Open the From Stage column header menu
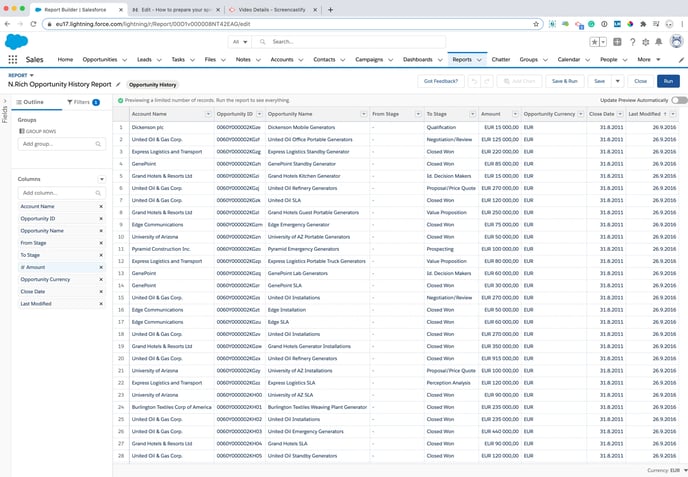The image size is (688, 477). (x=418, y=114)
